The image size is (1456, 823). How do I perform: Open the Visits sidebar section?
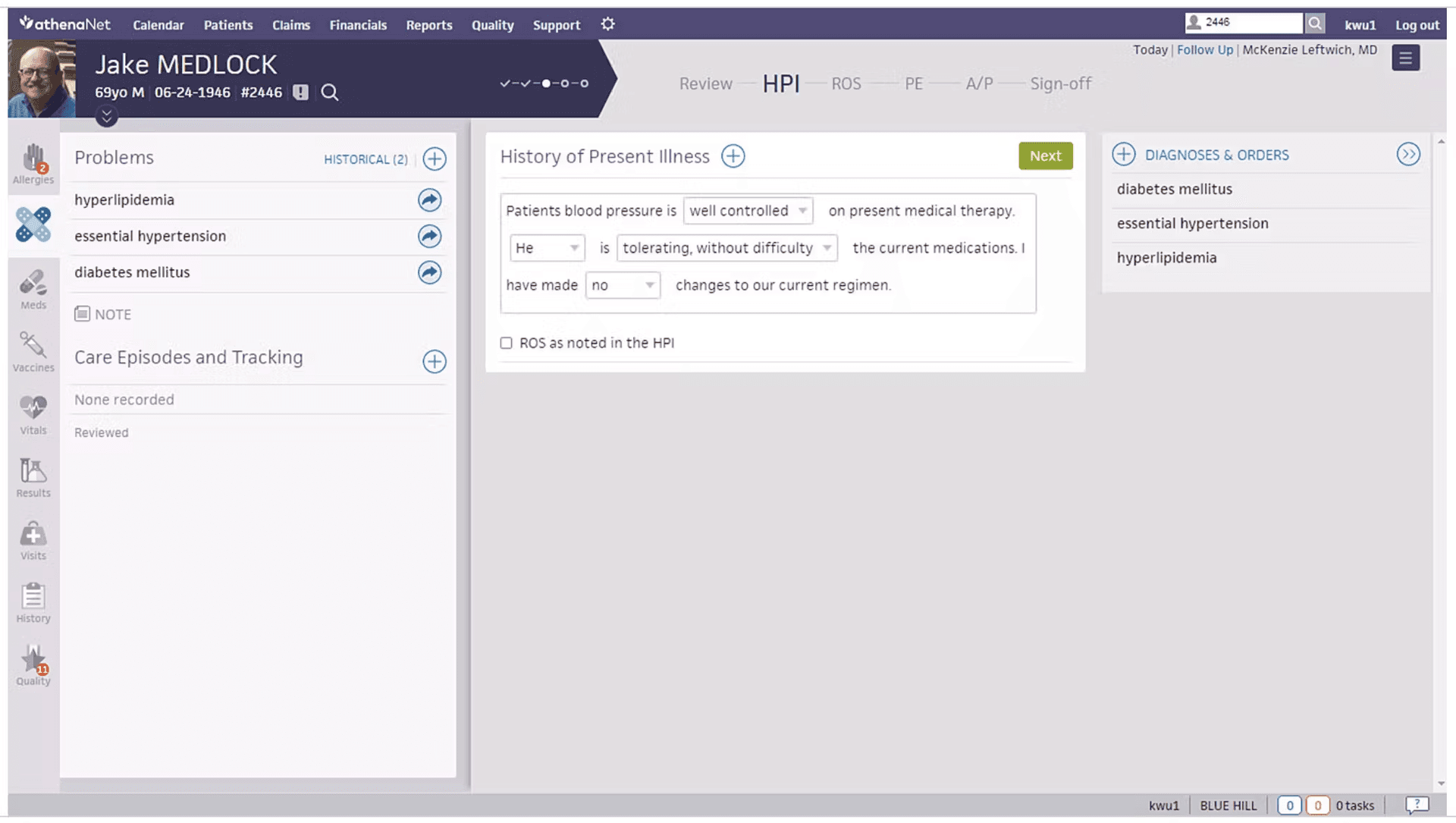33,541
